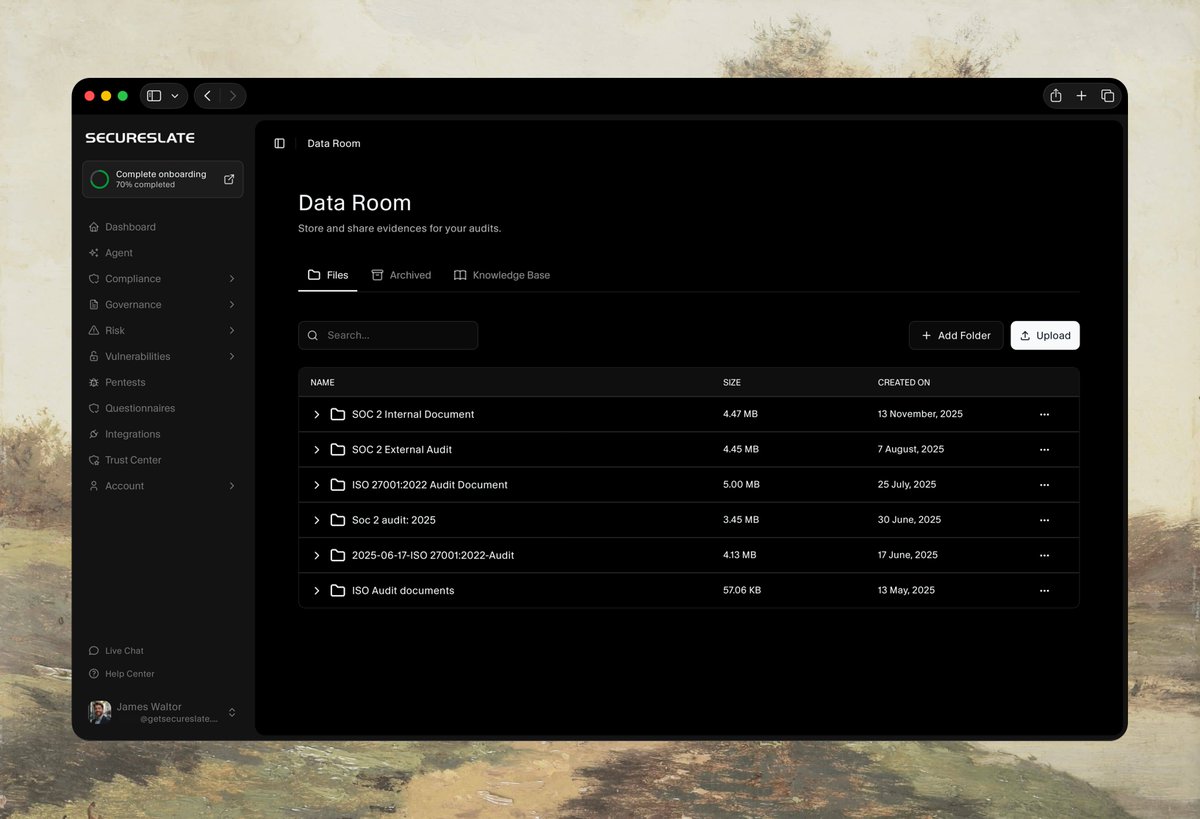The image size is (1200, 819).
Task: Expand the ISO Audit documents folder
Action: tap(317, 591)
